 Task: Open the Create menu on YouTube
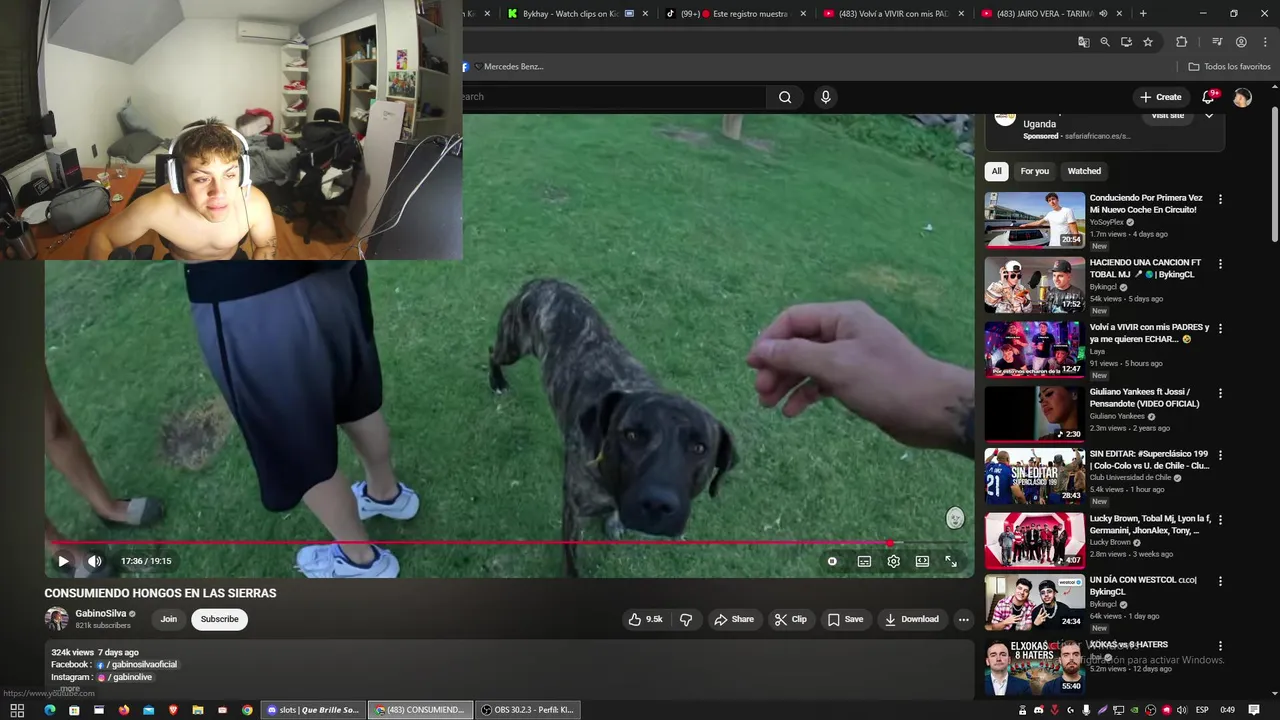coord(1160,97)
